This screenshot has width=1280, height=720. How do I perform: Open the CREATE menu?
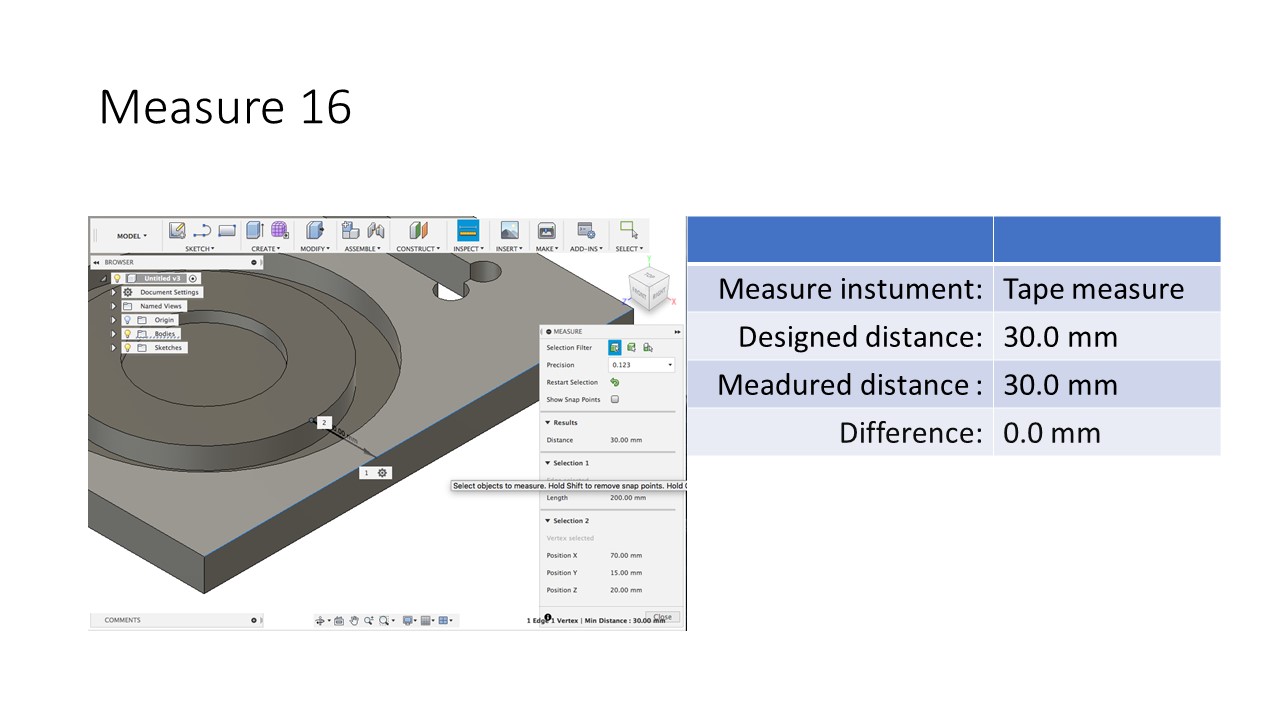(x=265, y=249)
